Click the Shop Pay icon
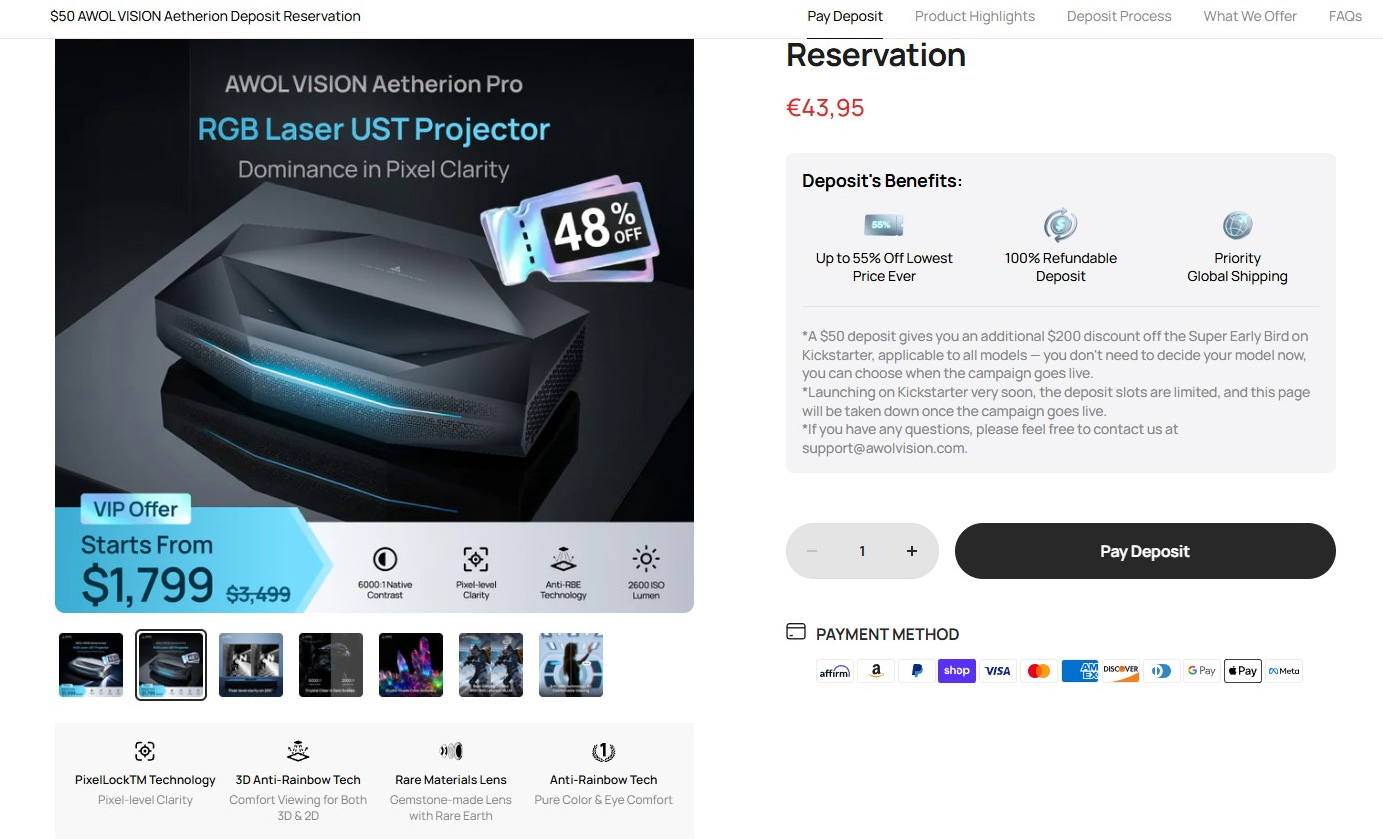The image size is (1383, 839). pos(957,671)
